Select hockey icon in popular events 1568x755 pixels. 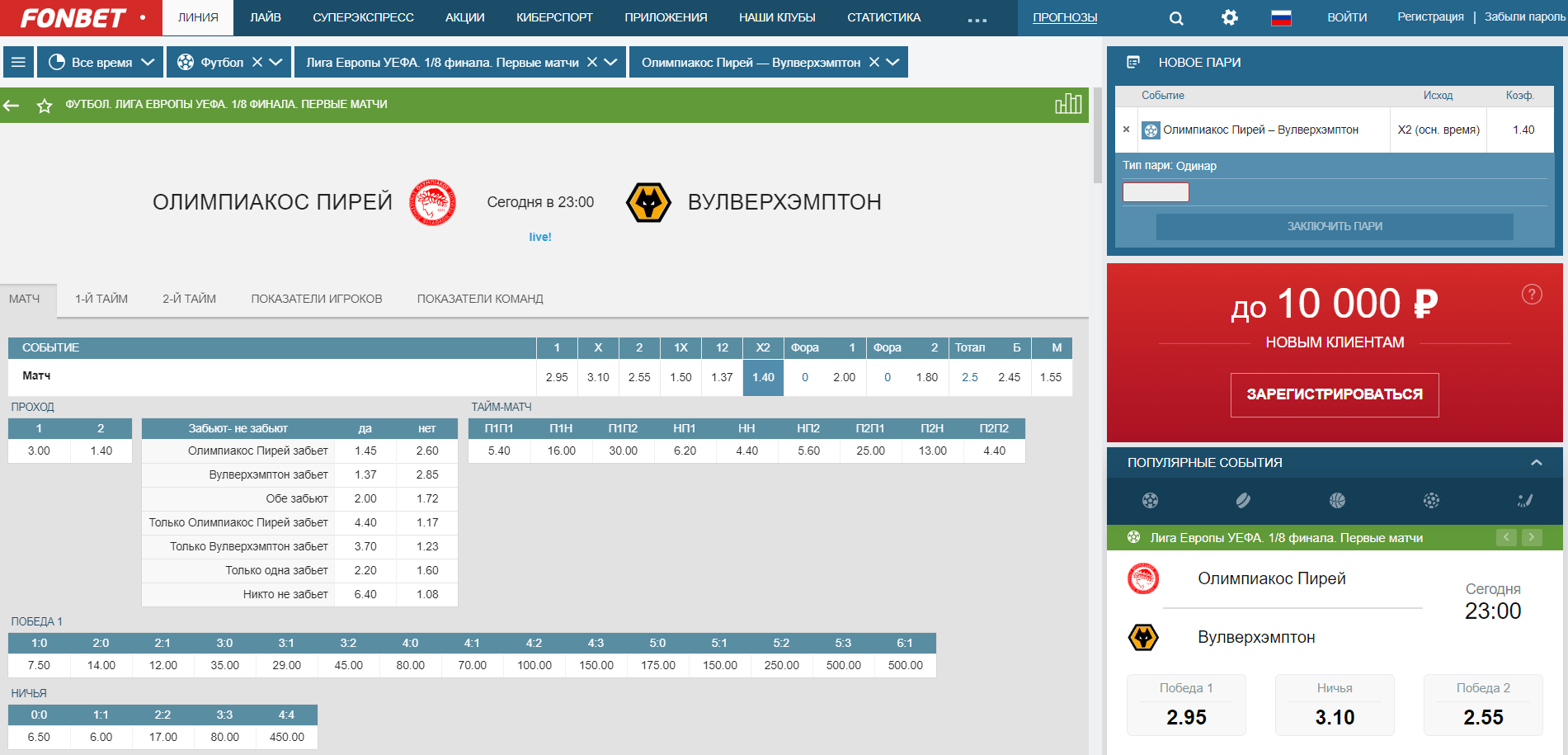coord(1243,500)
